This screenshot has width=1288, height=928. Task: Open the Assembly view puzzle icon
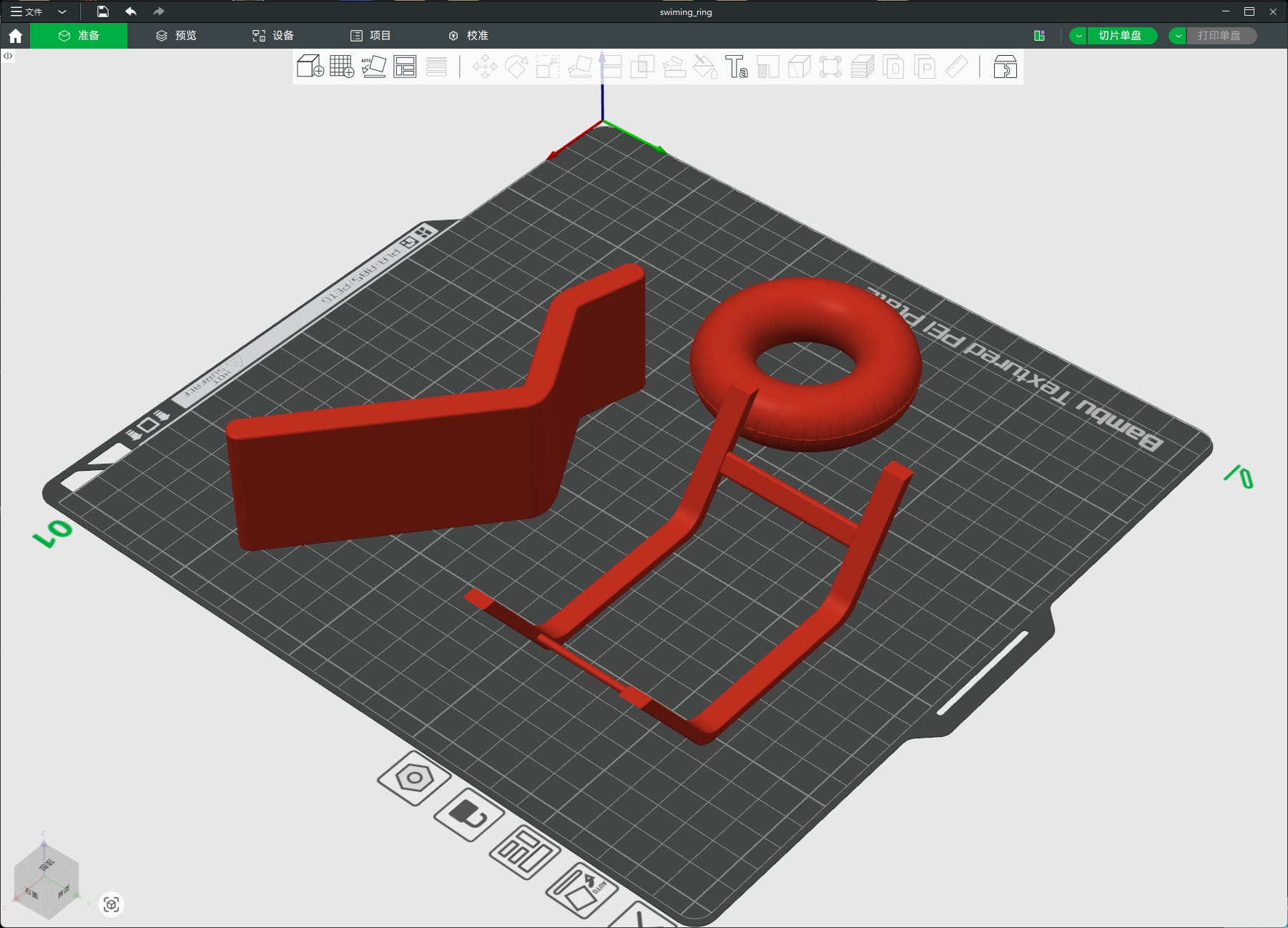click(1005, 67)
